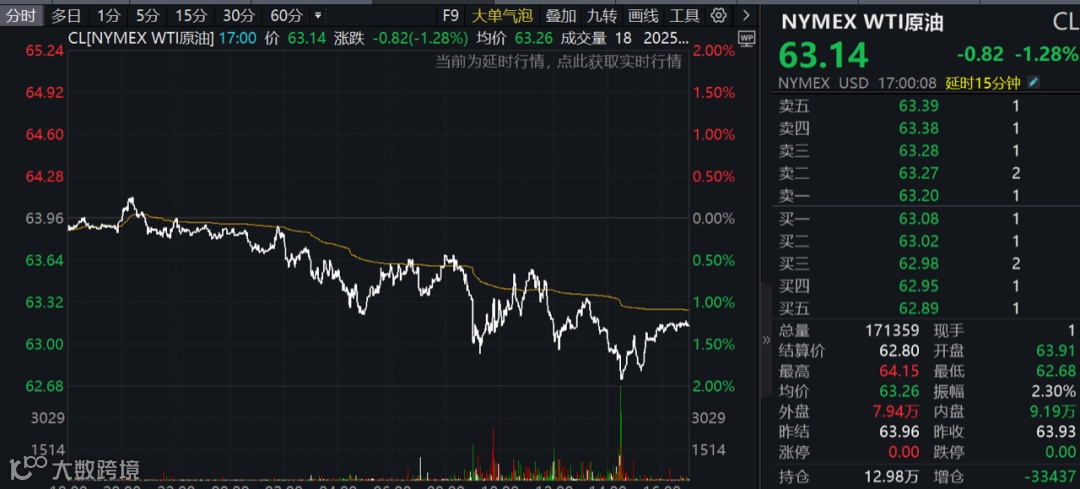Click the delayed quote real-time link

[x=558, y=62]
